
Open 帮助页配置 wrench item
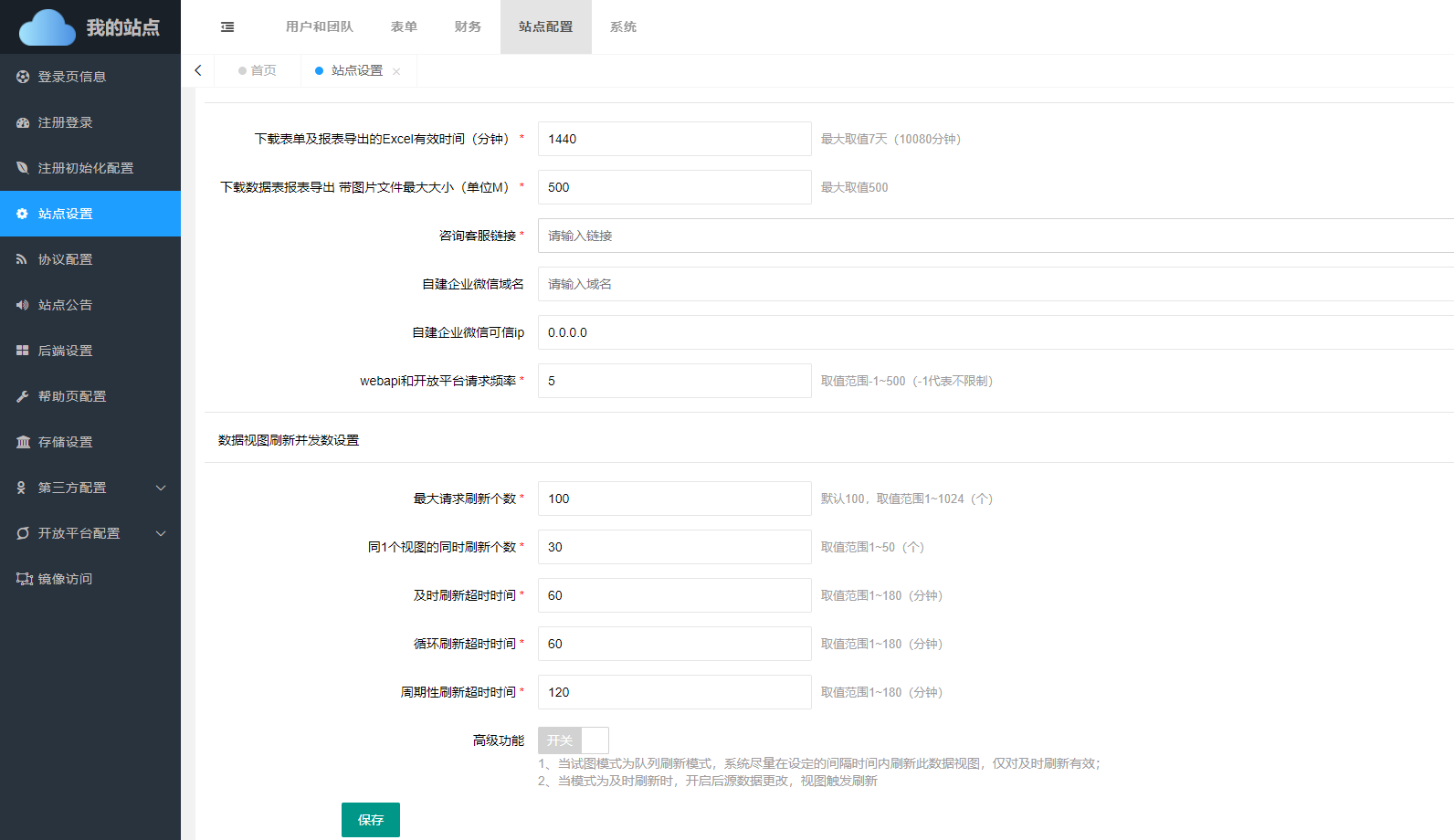click(x=71, y=396)
